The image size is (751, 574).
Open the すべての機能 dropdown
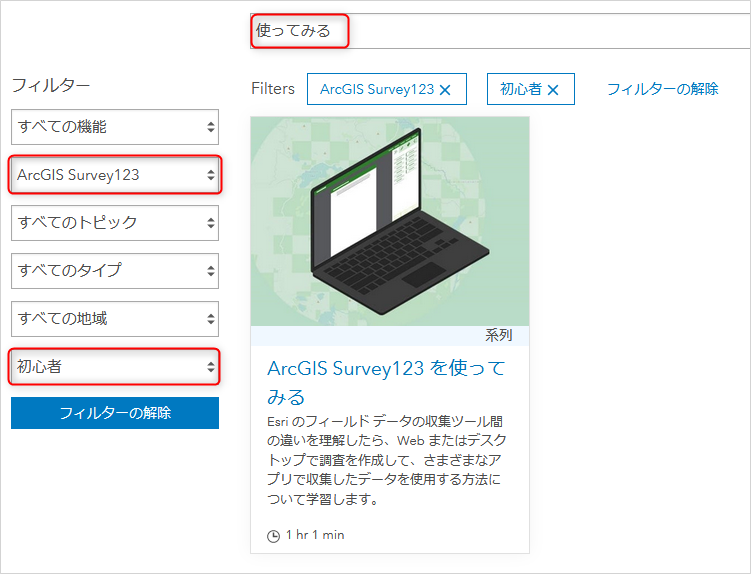(x=115, y=127)
